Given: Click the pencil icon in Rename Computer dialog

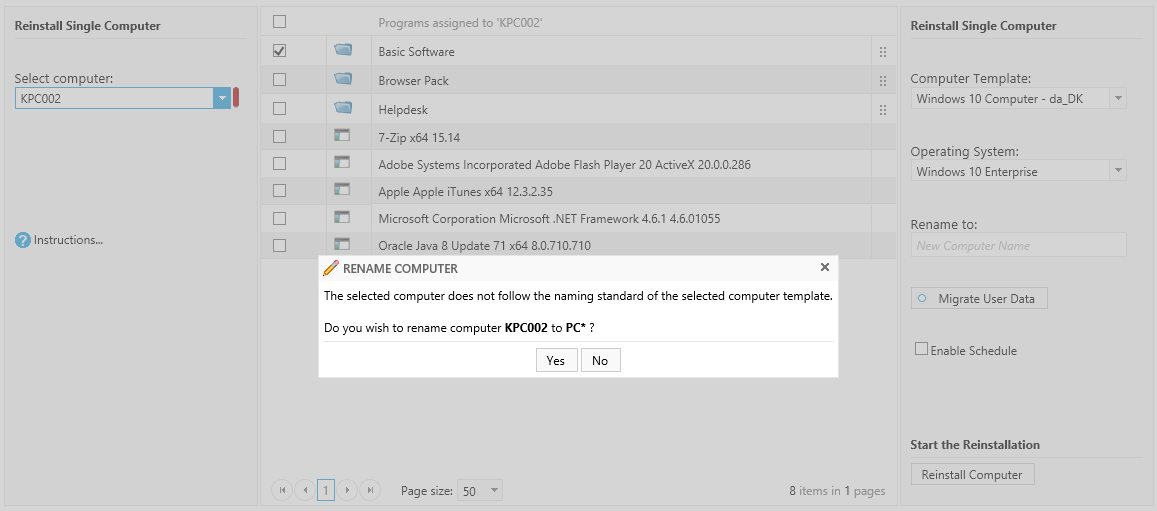Looking at the screenshot, I should (331, 268).
